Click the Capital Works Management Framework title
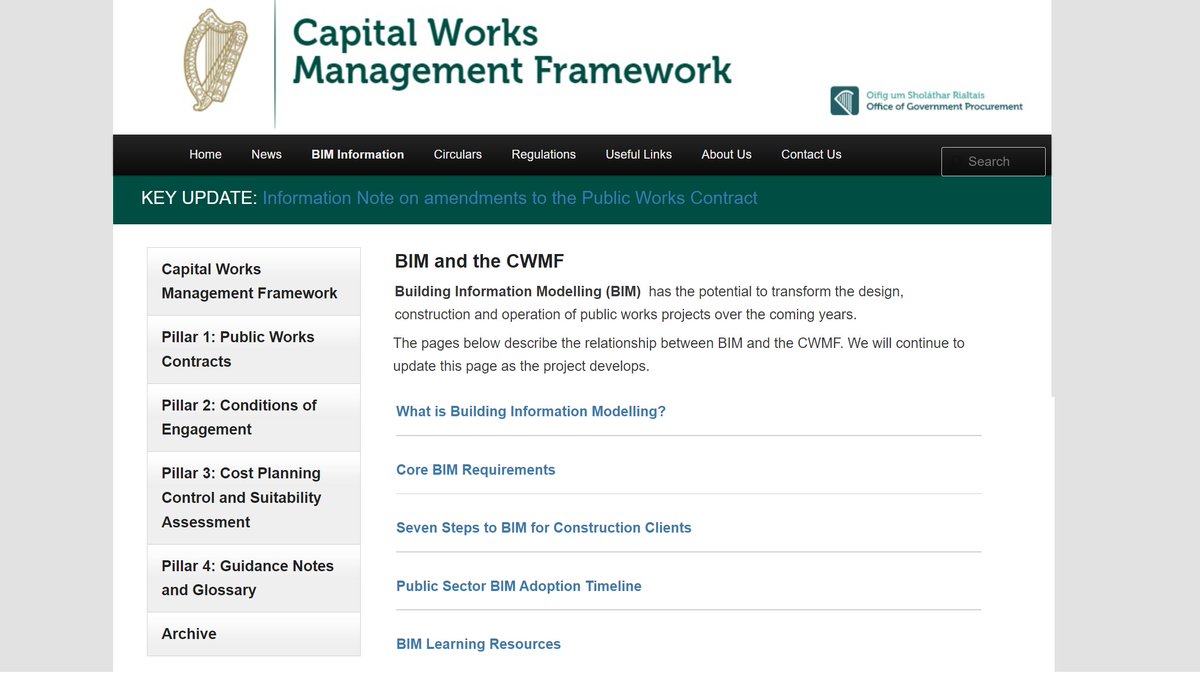Screen dimensions: 1200x675 [x=512, y=52]
